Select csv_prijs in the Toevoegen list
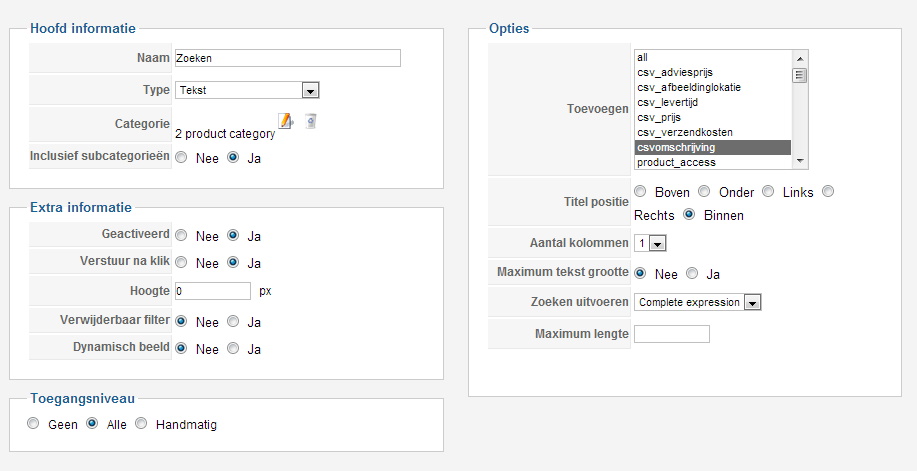Viewport: 917px width, 471px height. point(659,117)
